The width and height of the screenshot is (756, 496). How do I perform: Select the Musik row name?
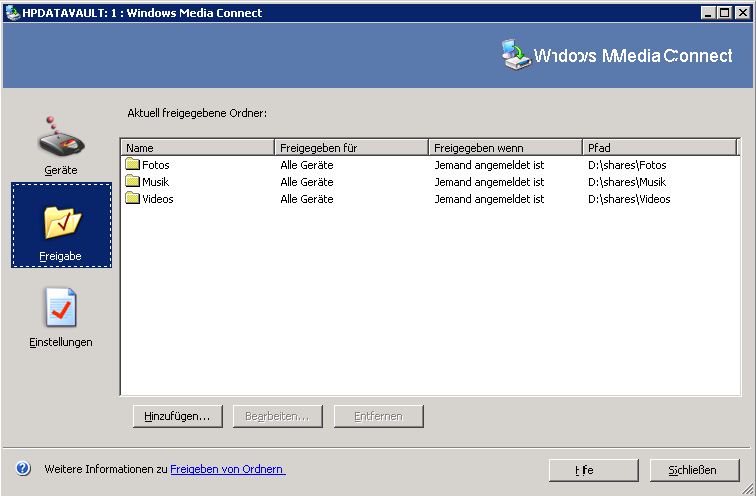(155, 182)
